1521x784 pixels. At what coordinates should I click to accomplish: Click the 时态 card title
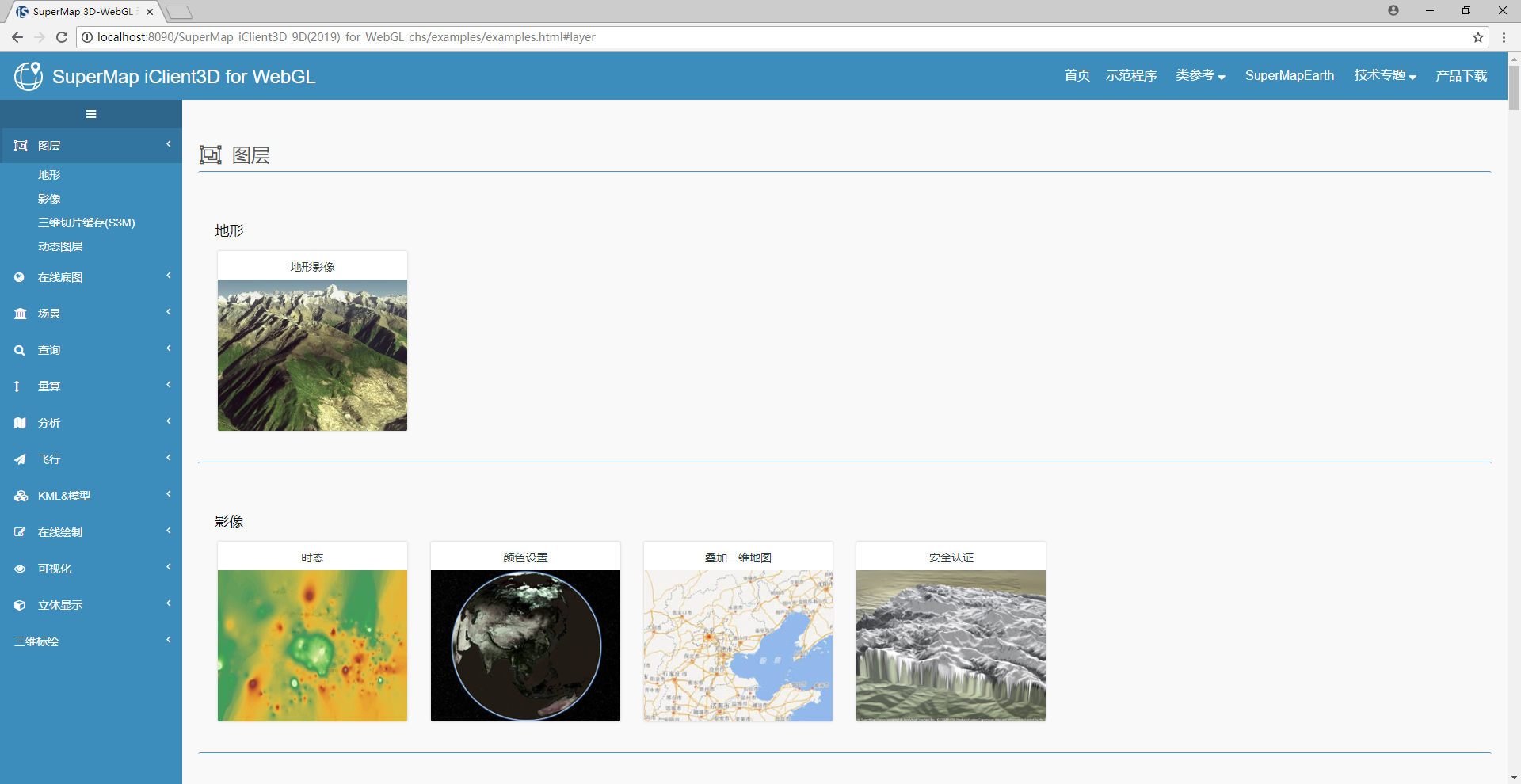coord(312,558)
